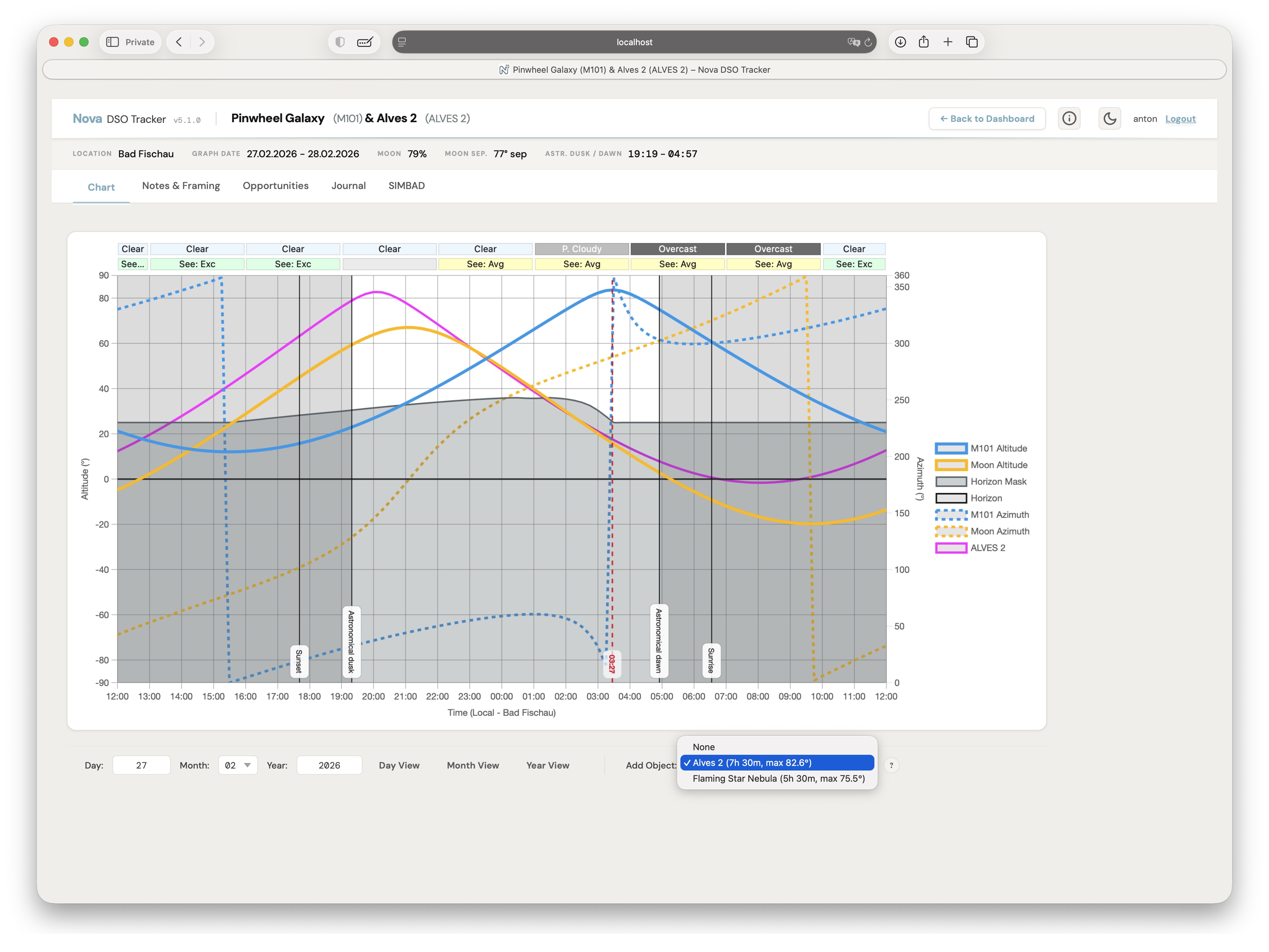The image size is (1269, 952).
Task: Click the Logout link
Action: click(x=1180, y=119)
